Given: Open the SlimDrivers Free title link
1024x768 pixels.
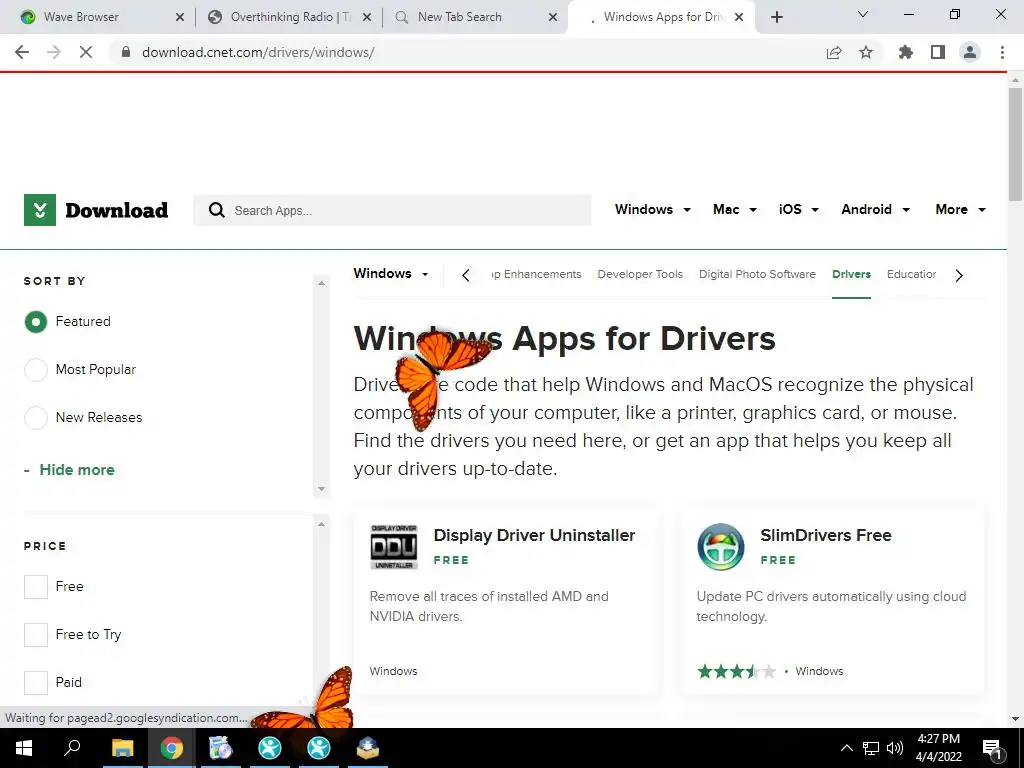Looking at the screenshot, I should click(x=825, y=535).
